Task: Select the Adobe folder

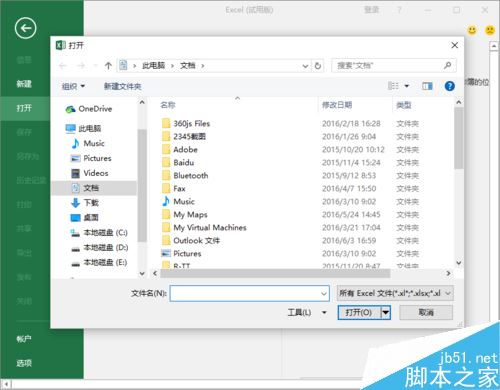Action: coord(180,150)
